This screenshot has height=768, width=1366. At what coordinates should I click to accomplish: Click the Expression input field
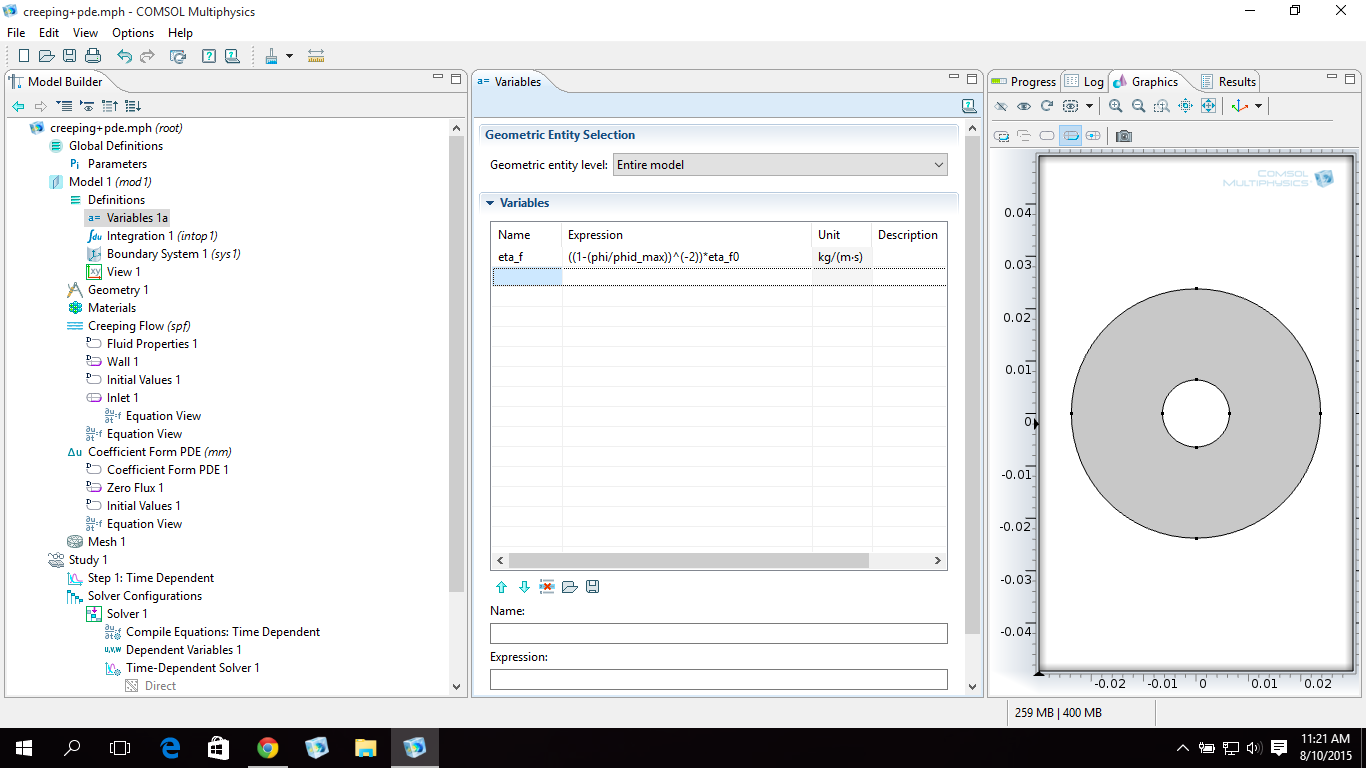(x=718, y=679)
